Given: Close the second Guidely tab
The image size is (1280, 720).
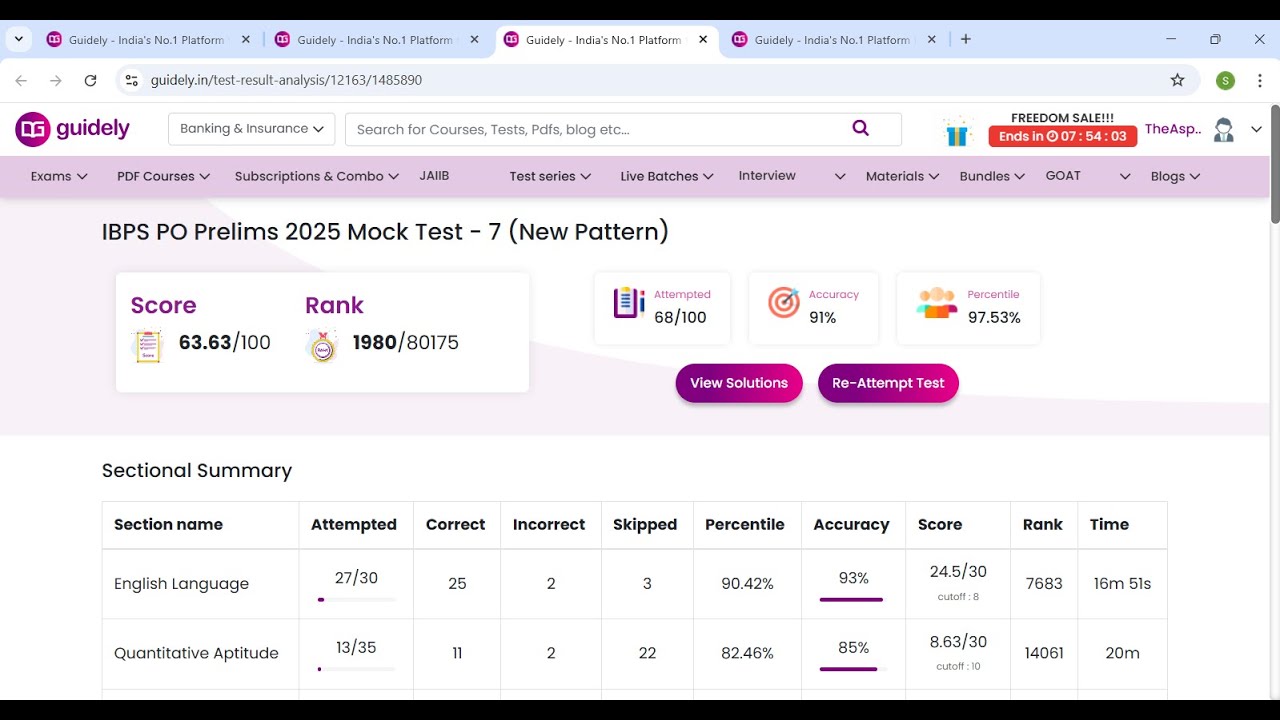Looking at the screenshot, I should (475, 40).
